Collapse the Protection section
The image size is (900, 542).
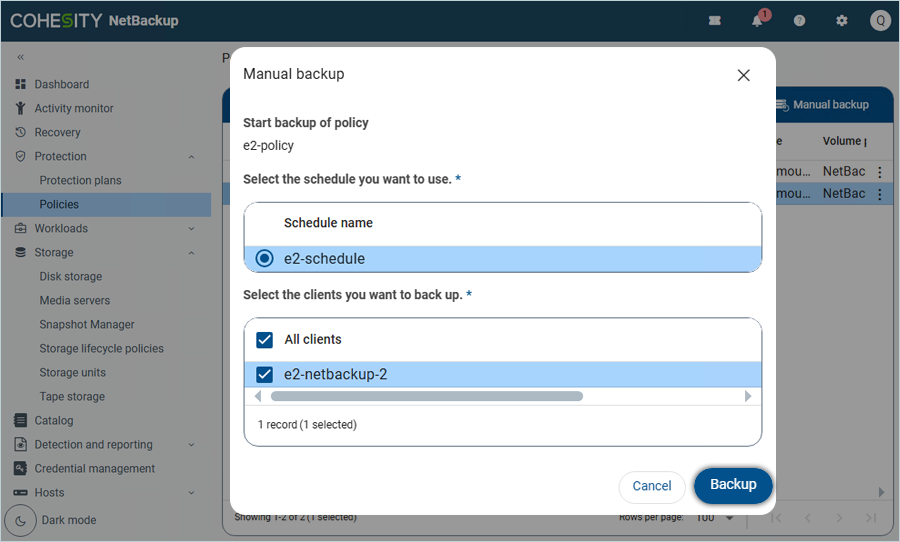click(x=191, y=157)
